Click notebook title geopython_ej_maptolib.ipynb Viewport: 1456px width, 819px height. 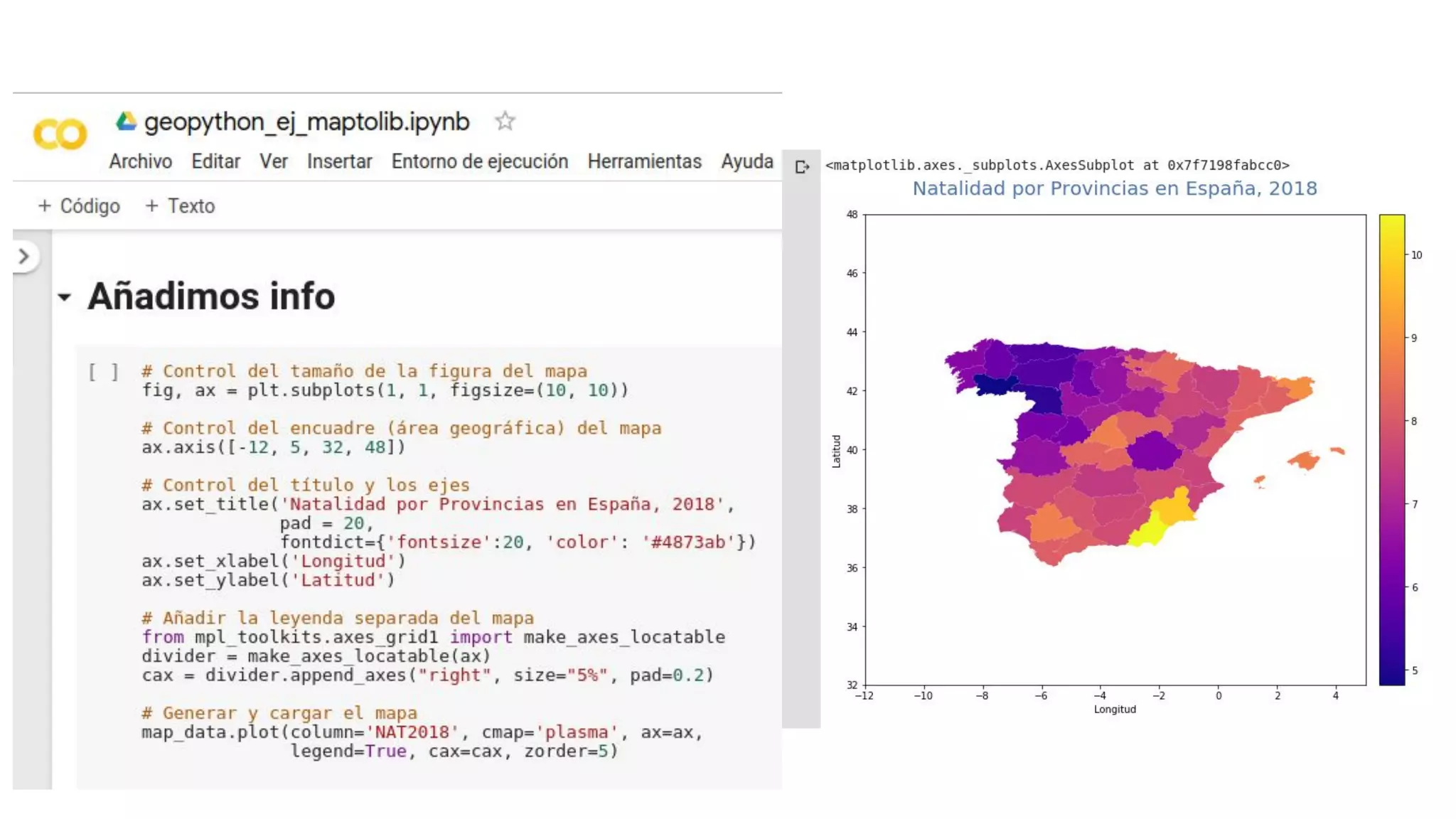306,122
